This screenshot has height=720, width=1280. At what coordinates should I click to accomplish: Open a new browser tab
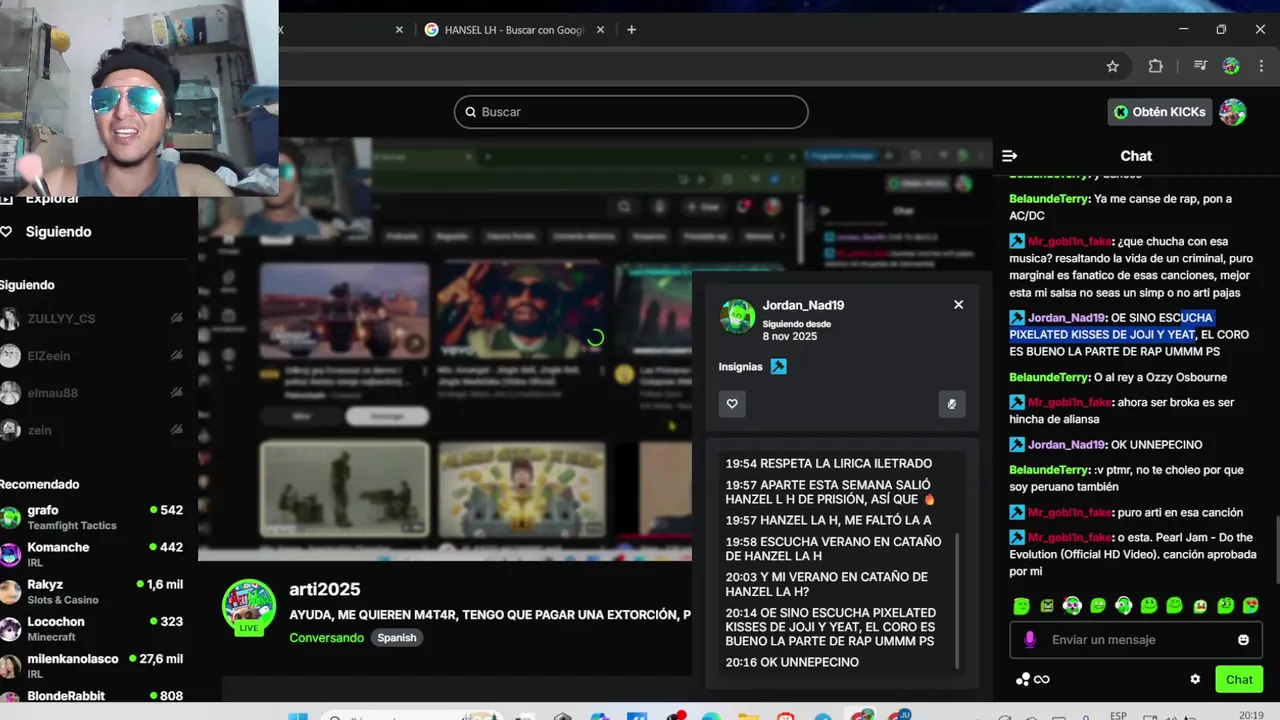click(x=631, y=30)
